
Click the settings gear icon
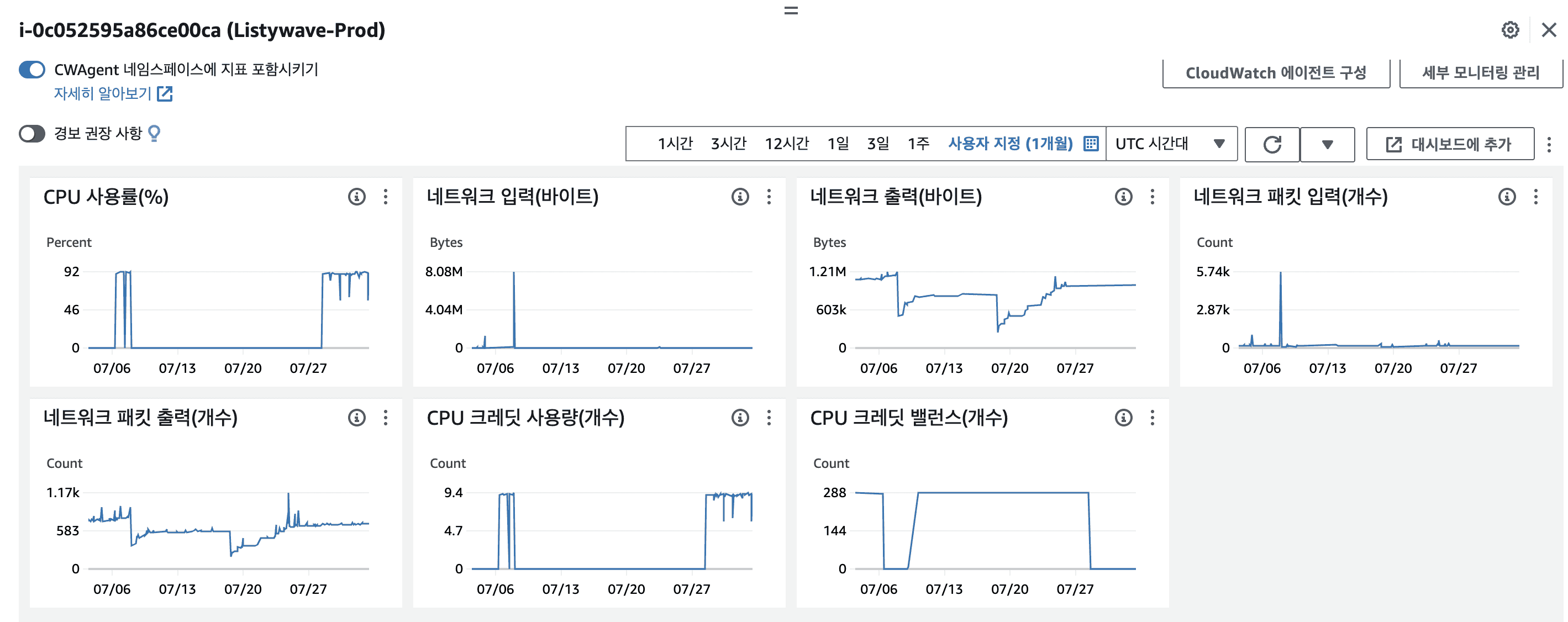pyautogui.click(x=1509, y=30)
